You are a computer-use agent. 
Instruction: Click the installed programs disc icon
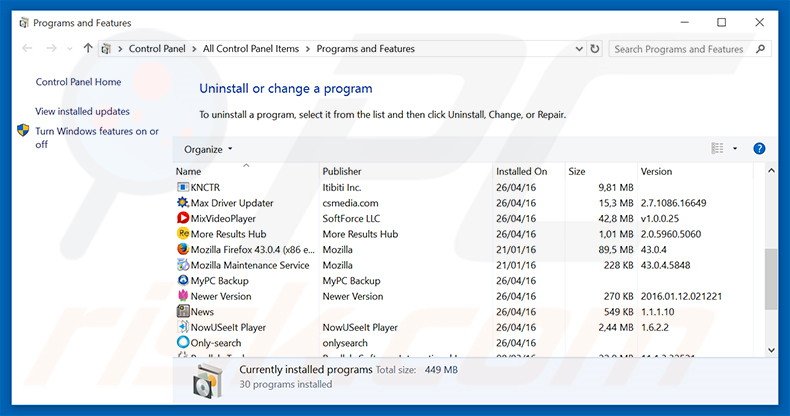208,381
